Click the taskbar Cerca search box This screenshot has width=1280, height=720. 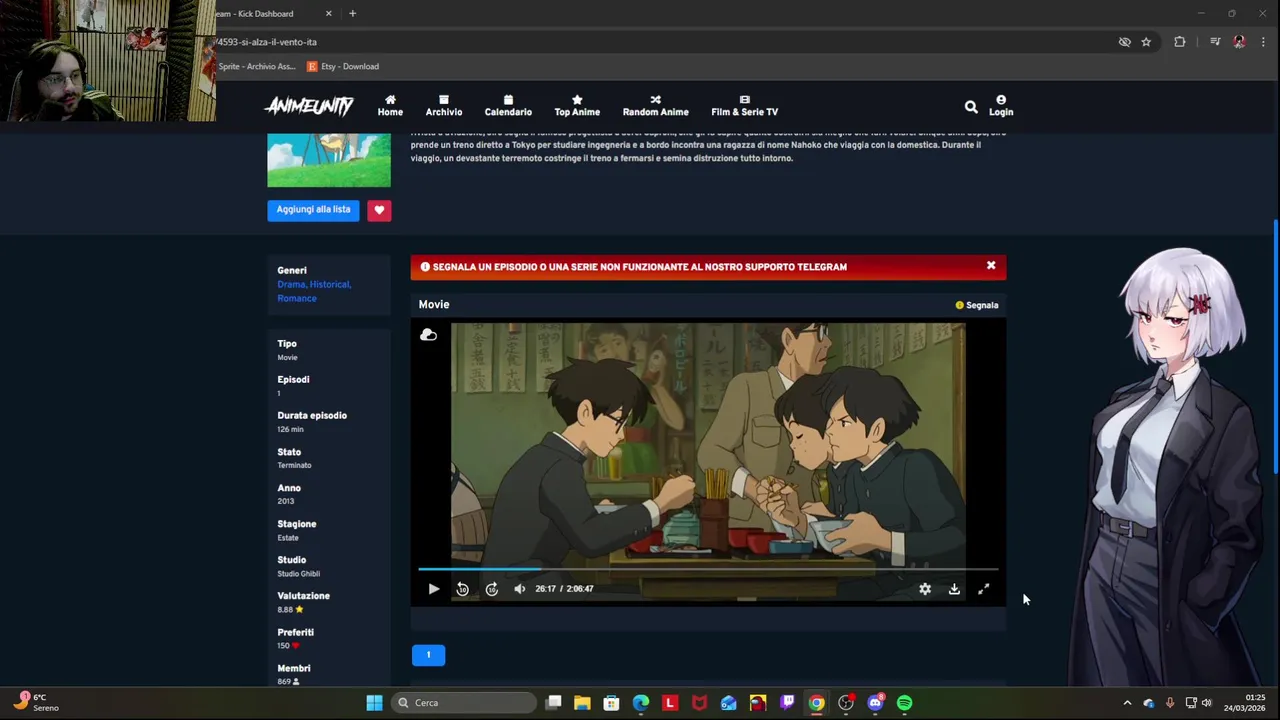tap(464, 703)
